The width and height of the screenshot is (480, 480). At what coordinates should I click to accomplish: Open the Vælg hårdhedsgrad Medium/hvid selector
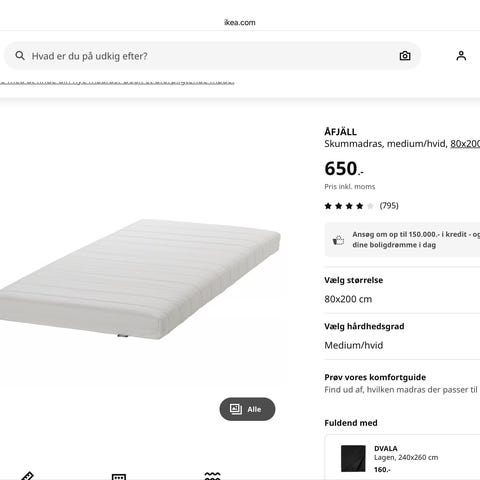pyautogui.click(x=402, y=336)
